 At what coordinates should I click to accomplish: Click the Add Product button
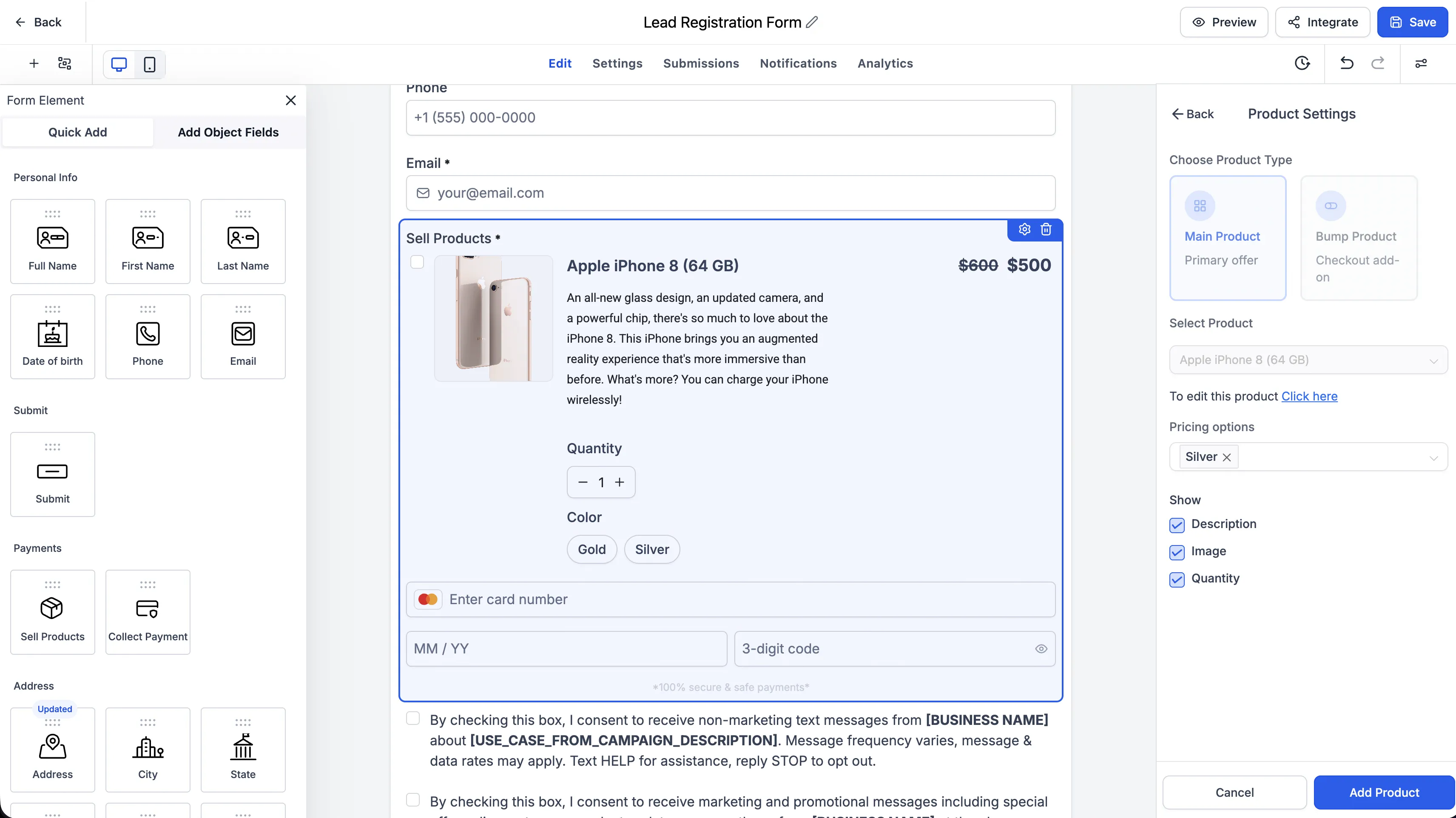(x=1384, y=792)
